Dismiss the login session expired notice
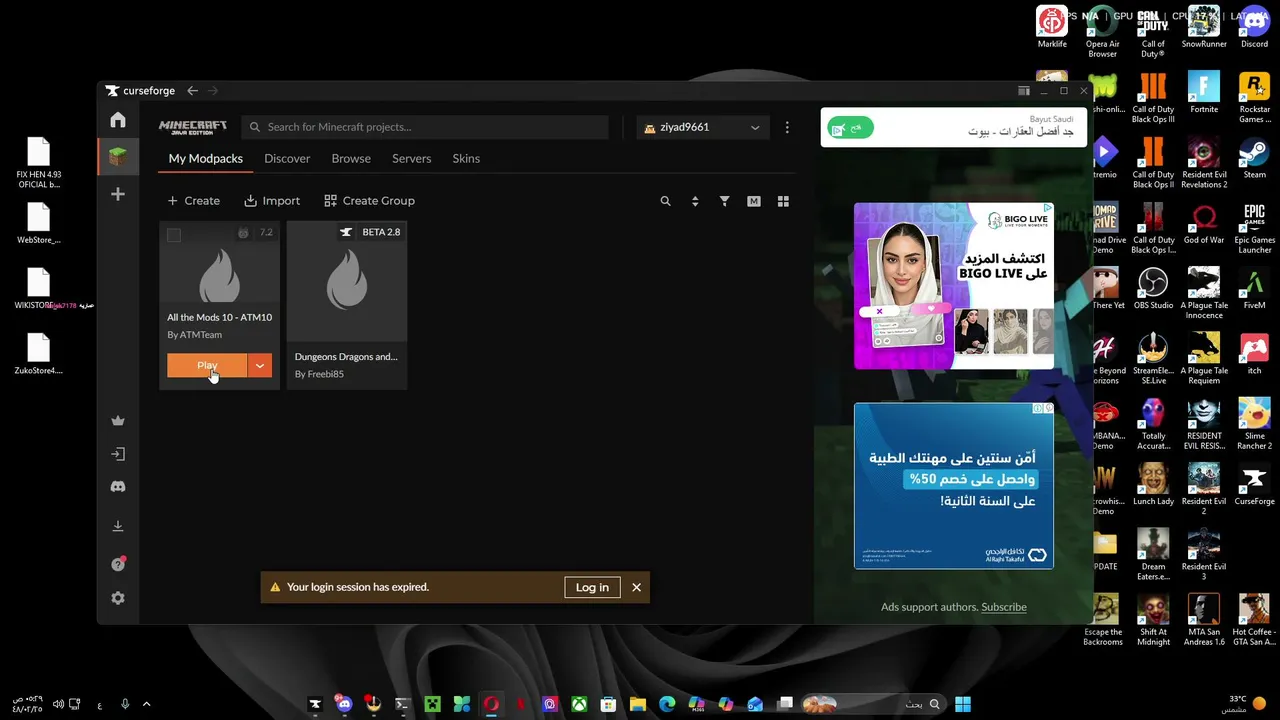Screen dimensions: 1280x720 pos(636,587)
